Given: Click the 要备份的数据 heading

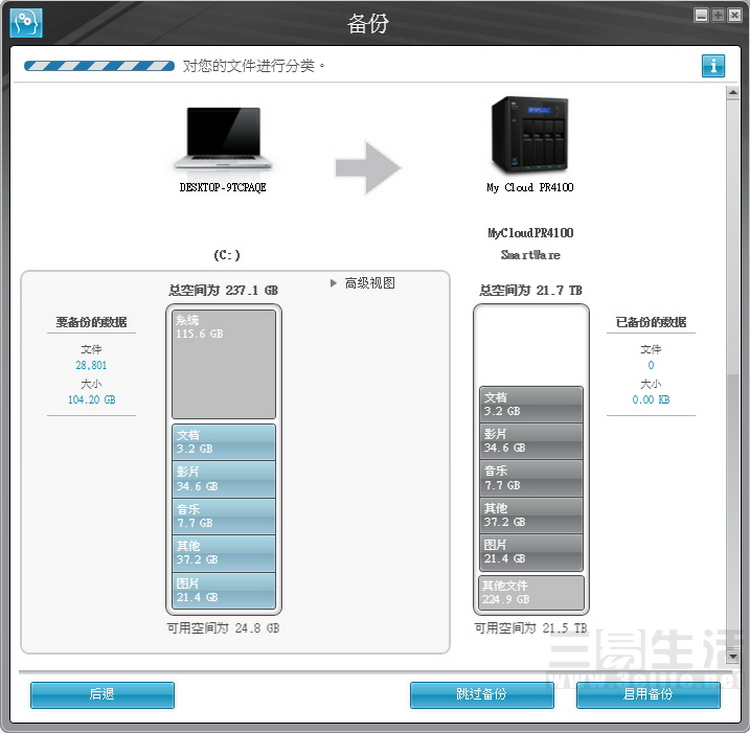Looking at the screenshot, I should coord(91,322).
